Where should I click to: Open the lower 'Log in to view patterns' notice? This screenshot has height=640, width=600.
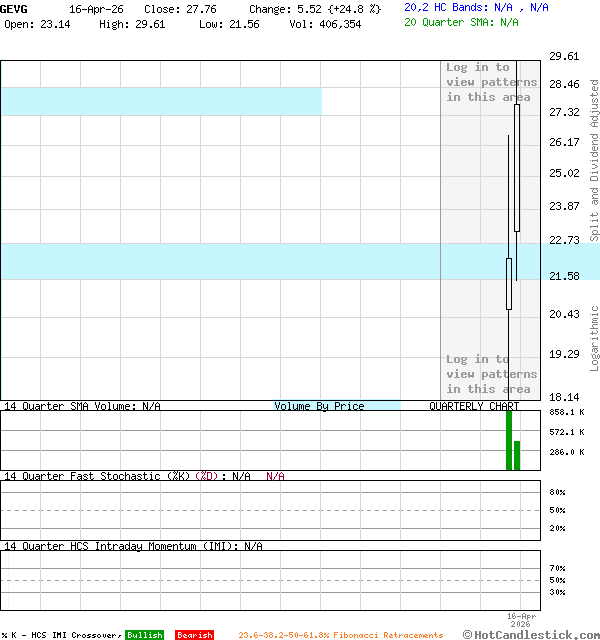click(491, 374)
